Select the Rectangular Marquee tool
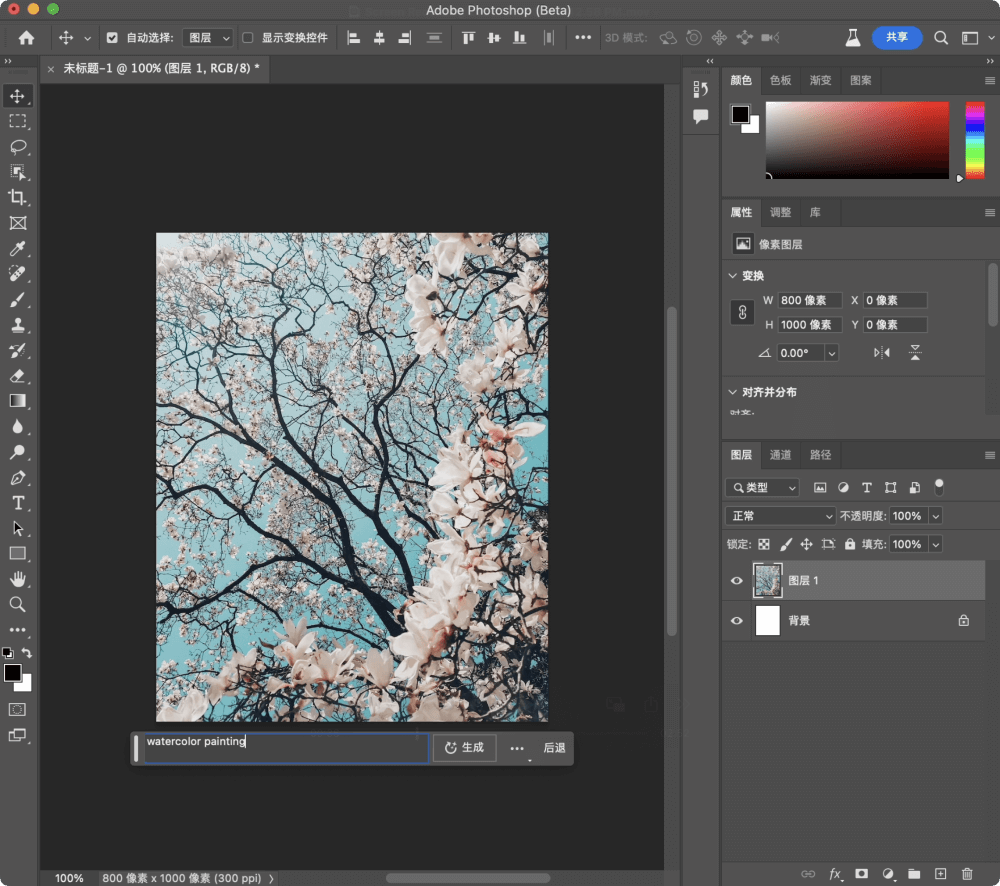This screenshot has width=1000, height=886. click(x=17, y=121)
